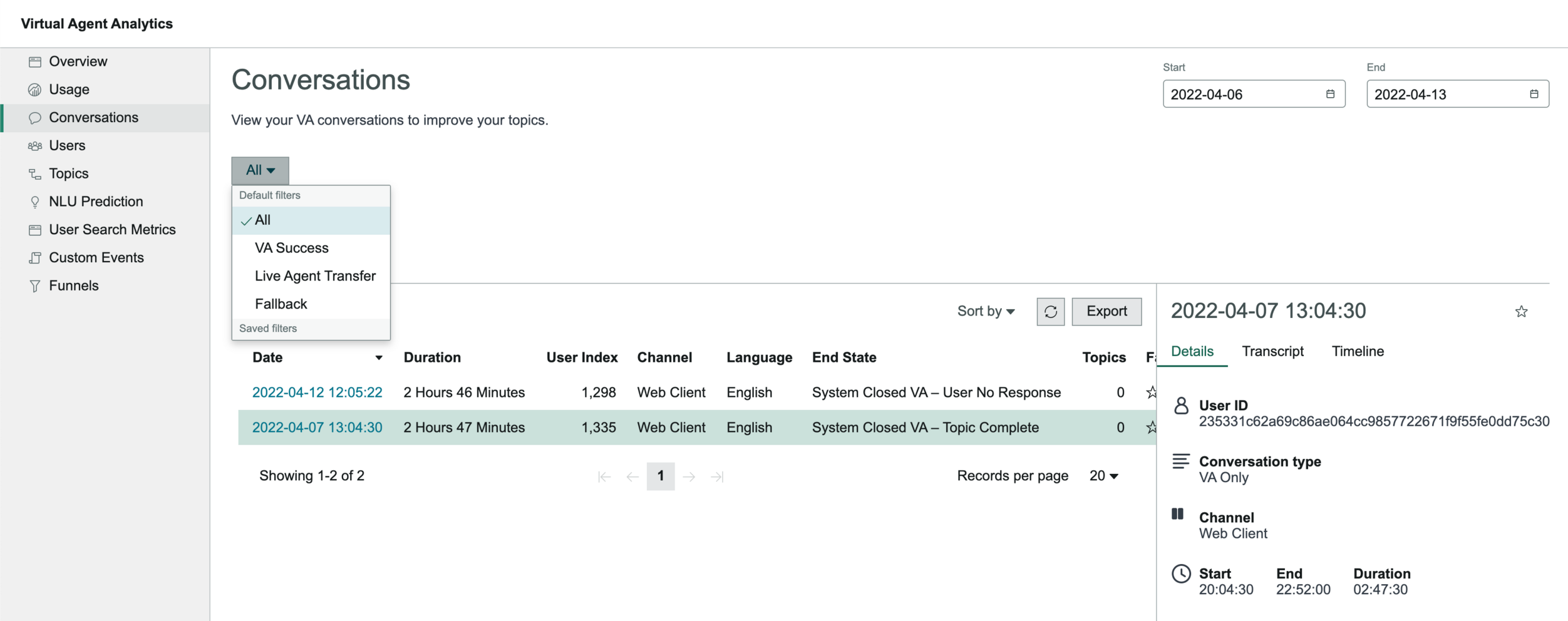Viewport: 1568px width, 621px height.
Task: Open the End date calendar picker icon
Action: tap(1534, 94)
